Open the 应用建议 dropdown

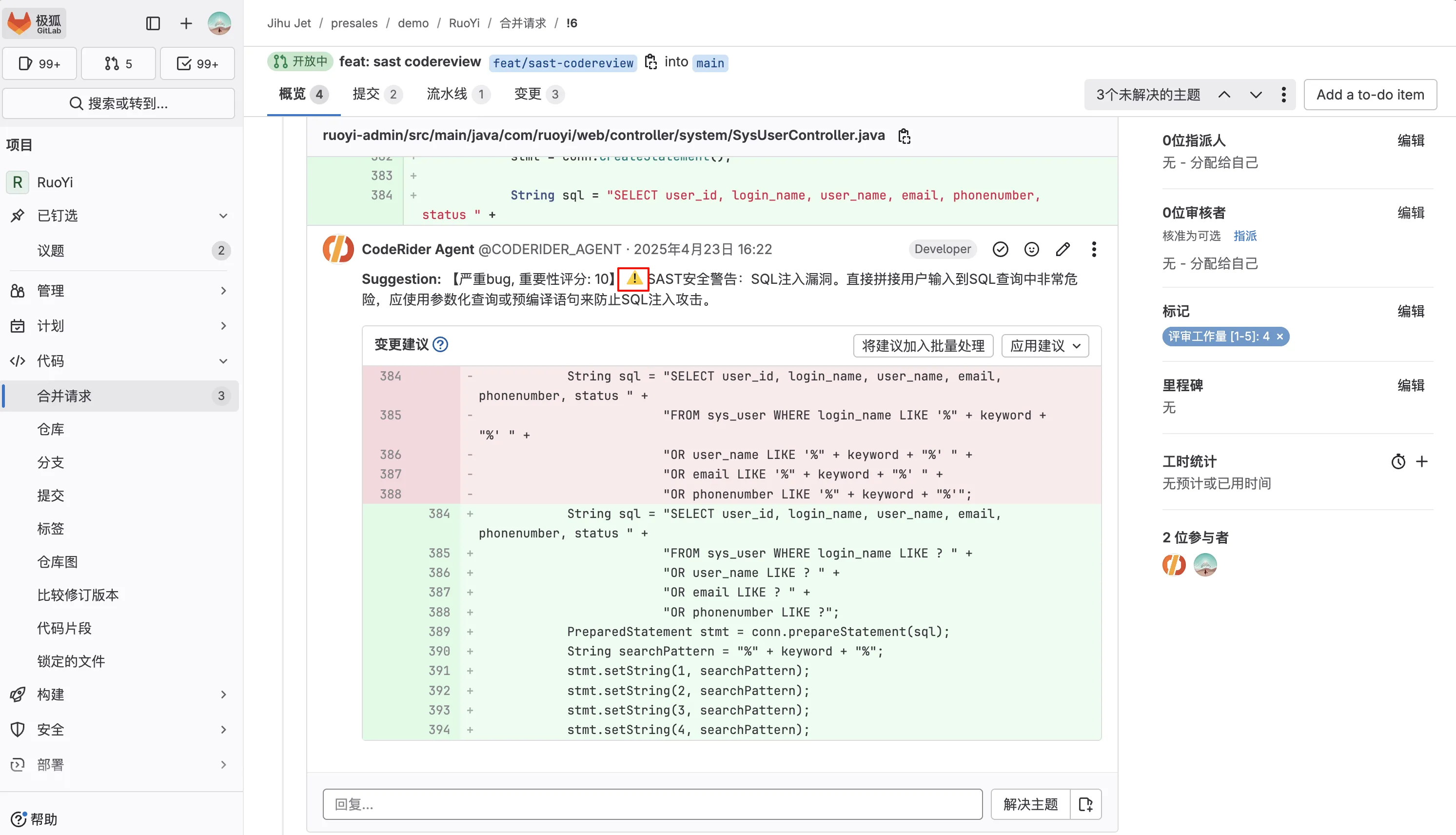[x=1044, y=346]
